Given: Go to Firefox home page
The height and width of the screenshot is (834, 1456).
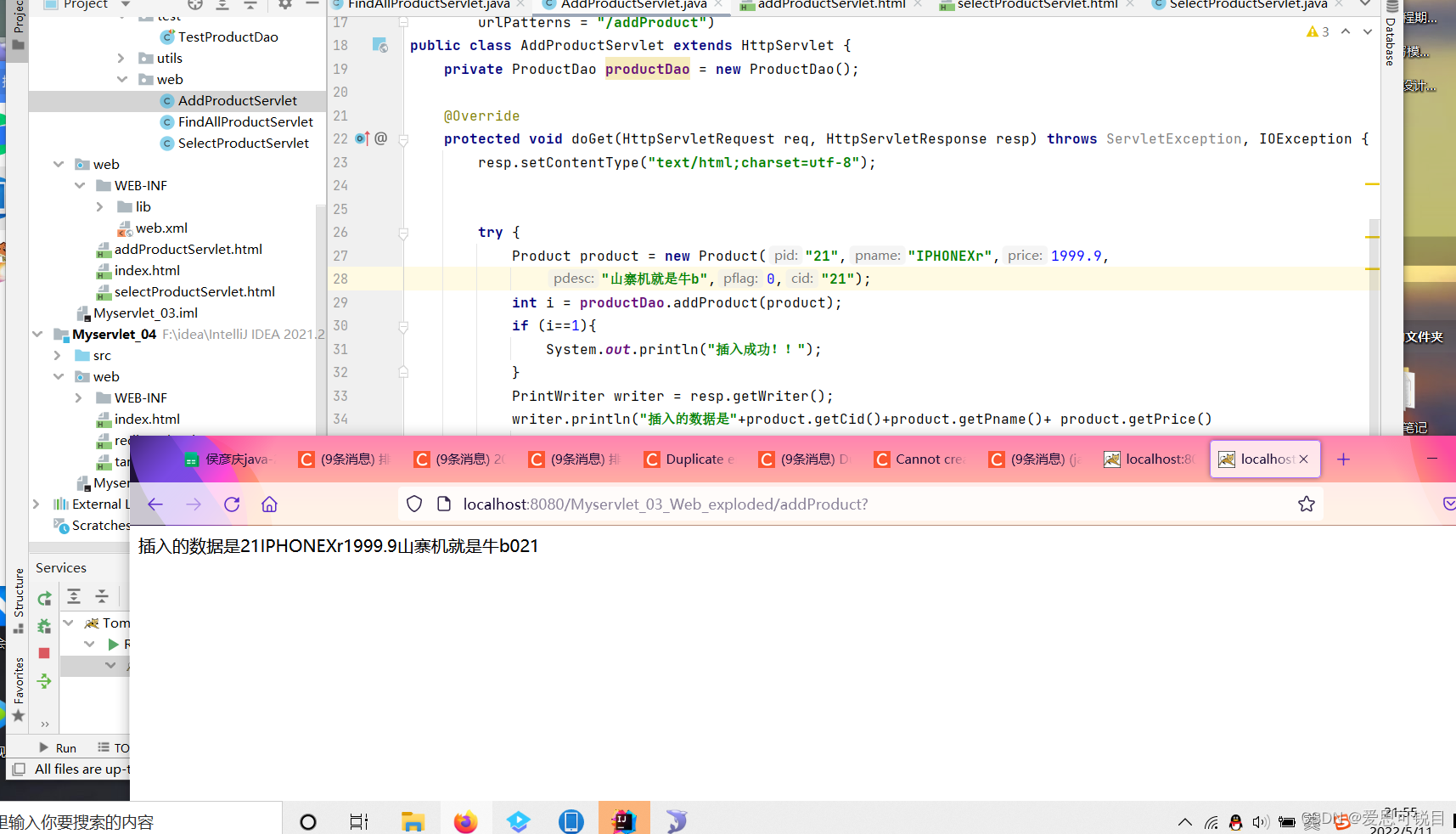Looking at the screenshot, I should coord(269,504).
